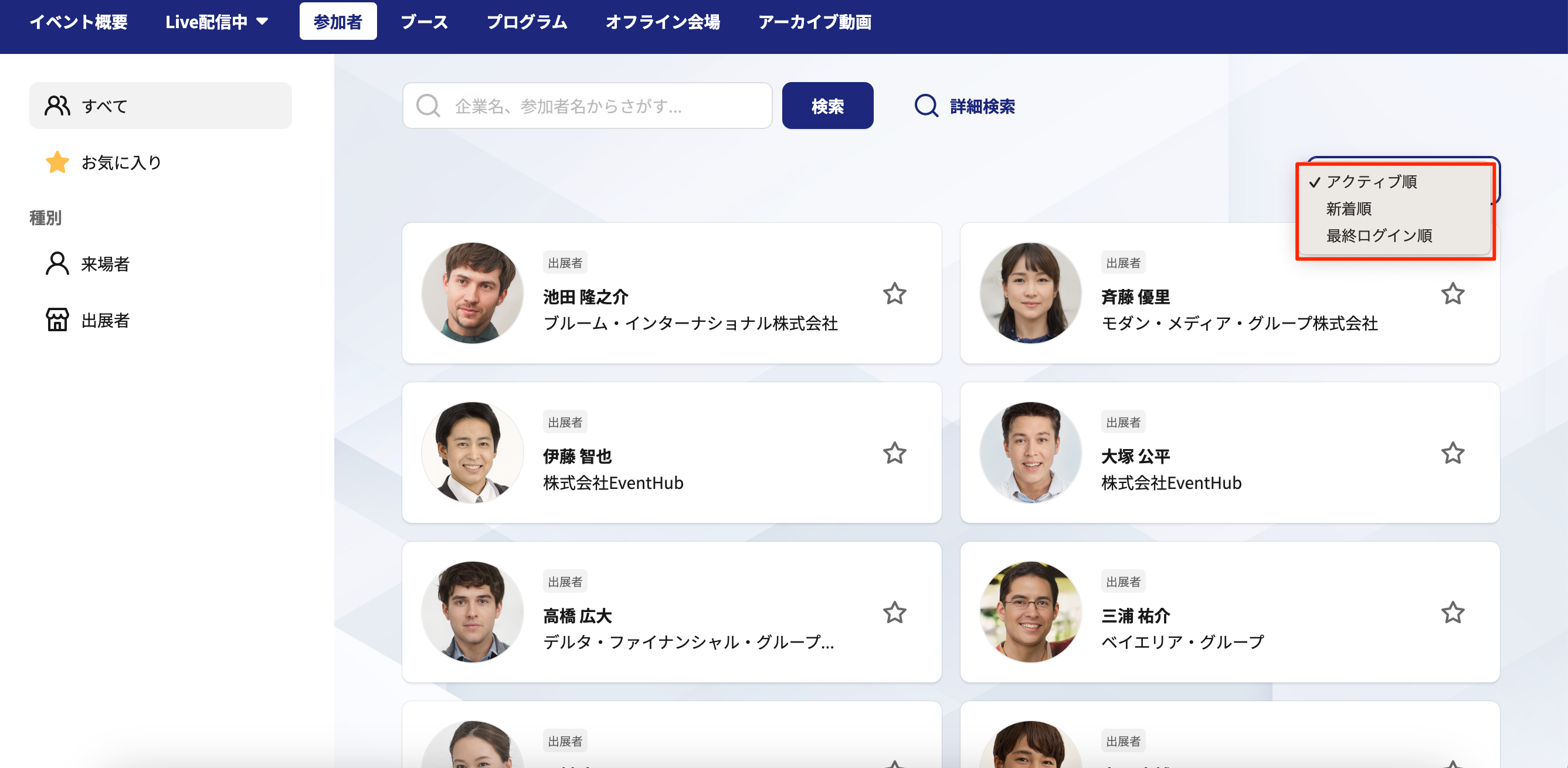This screenshot has width=1568, height=768.
Task: Focus the company and participant search field
Action: pos(587,106)
